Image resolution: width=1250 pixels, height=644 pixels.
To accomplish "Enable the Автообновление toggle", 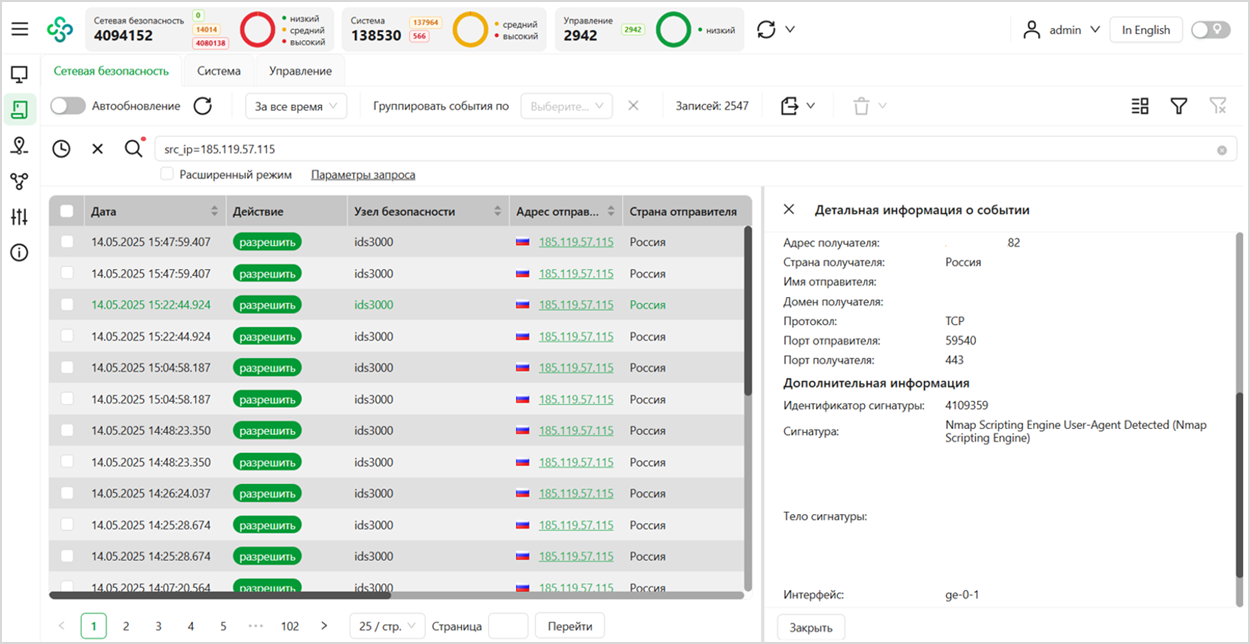I will pos(68,105).
